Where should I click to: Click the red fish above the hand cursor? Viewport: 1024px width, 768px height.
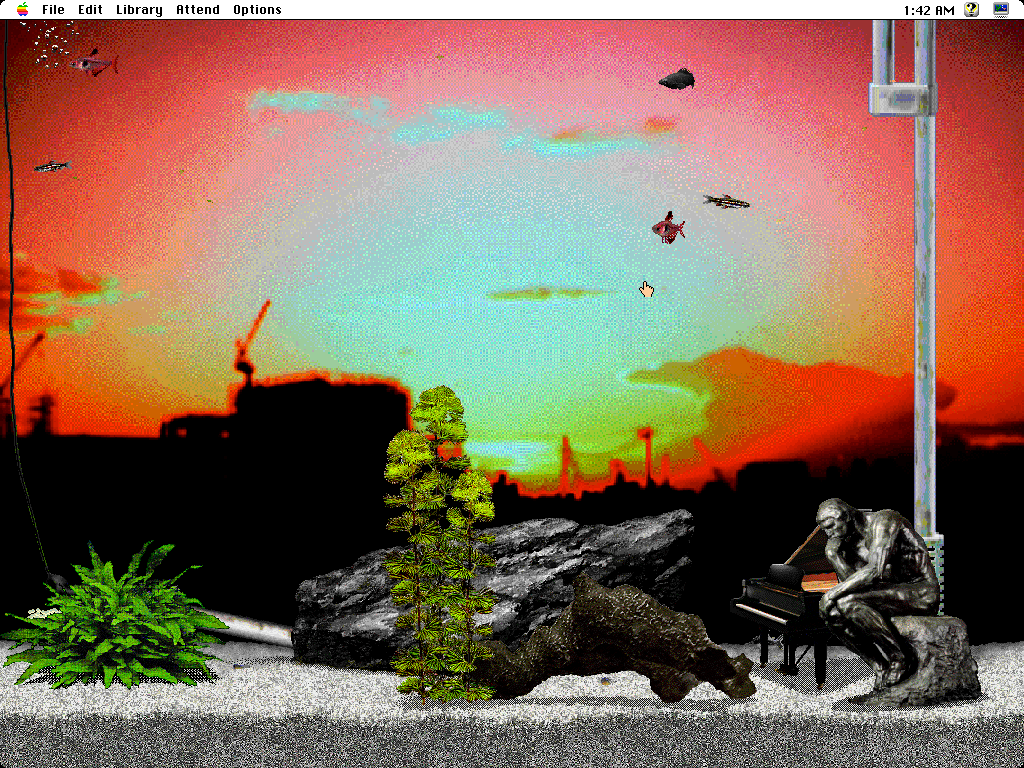coord(668,228)
